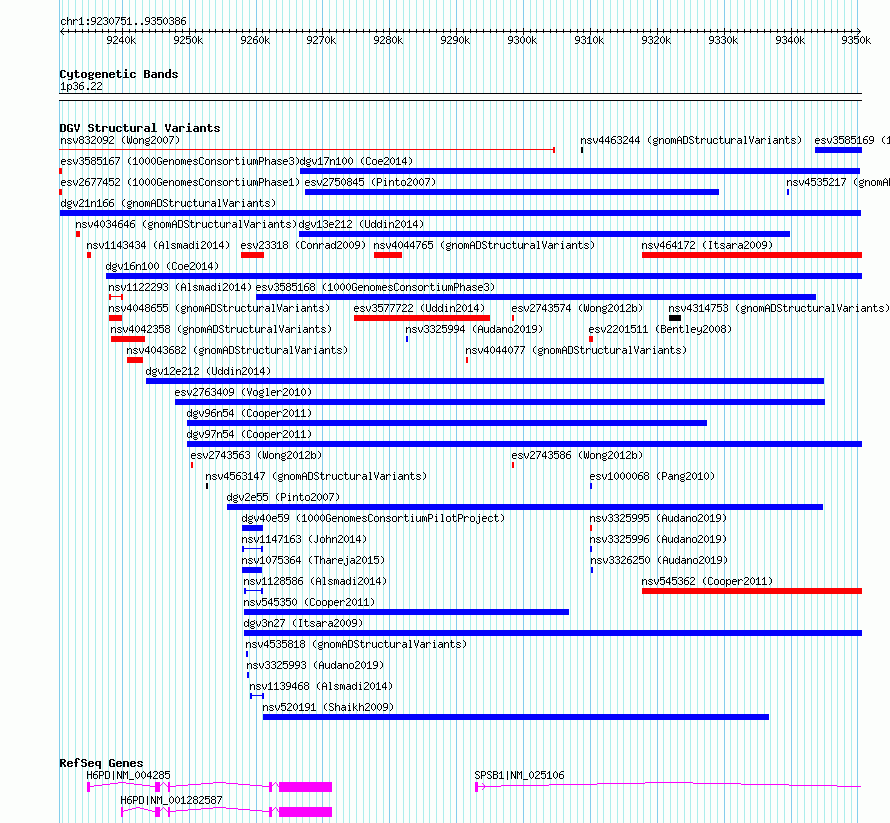The image size is (890, 823).
Task: Click the nsv464172 (Itsara2009) red bar
Action: click(x=752, y=255)
